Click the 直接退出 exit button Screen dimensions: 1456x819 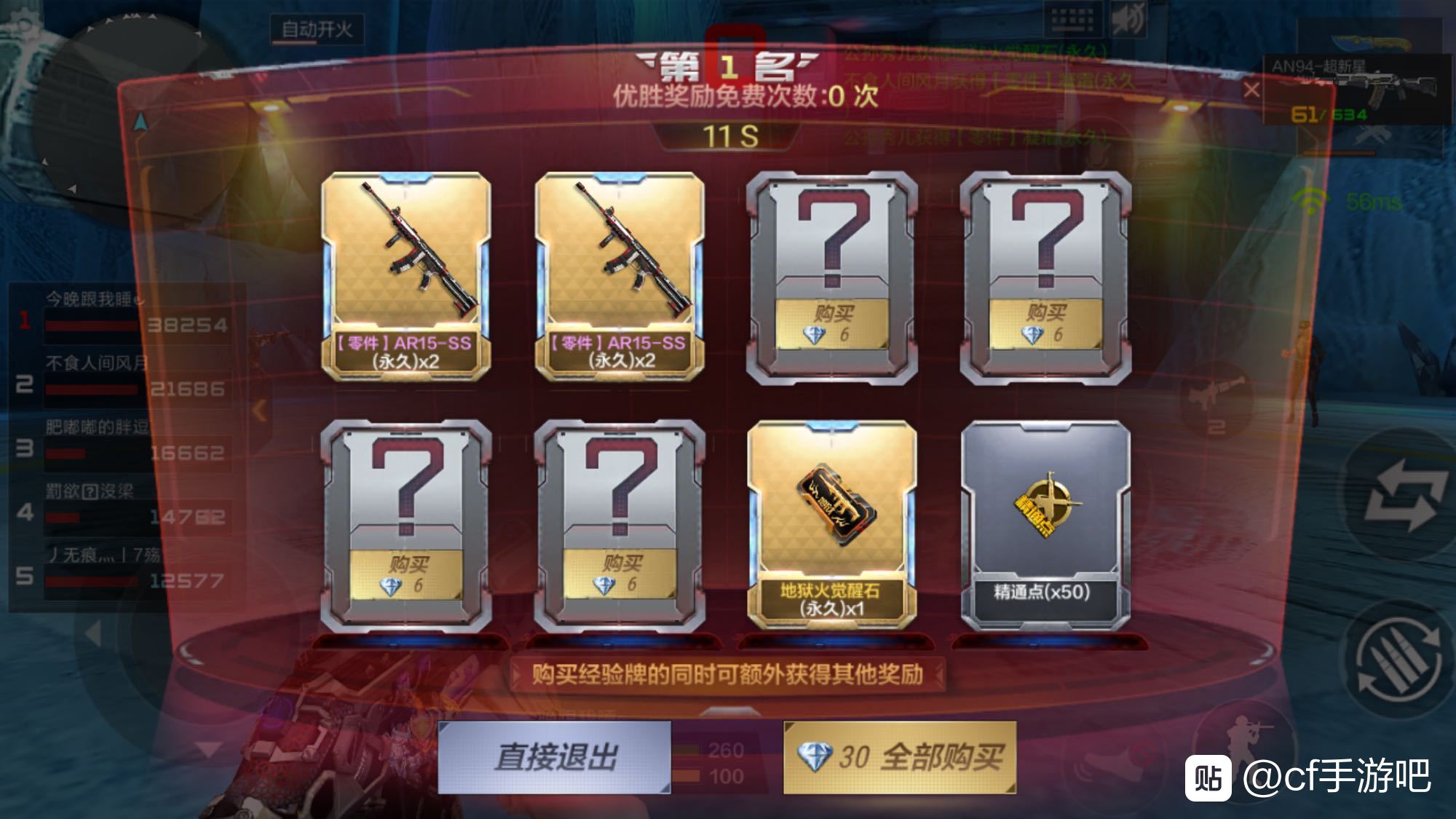(555, 757)
